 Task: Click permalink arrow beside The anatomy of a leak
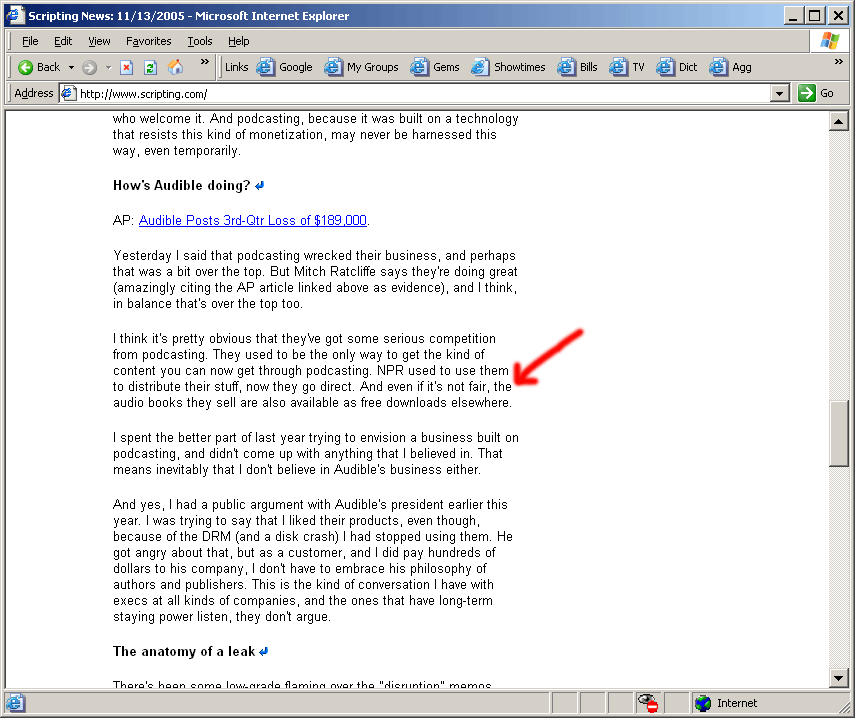[x=264, y=651]
